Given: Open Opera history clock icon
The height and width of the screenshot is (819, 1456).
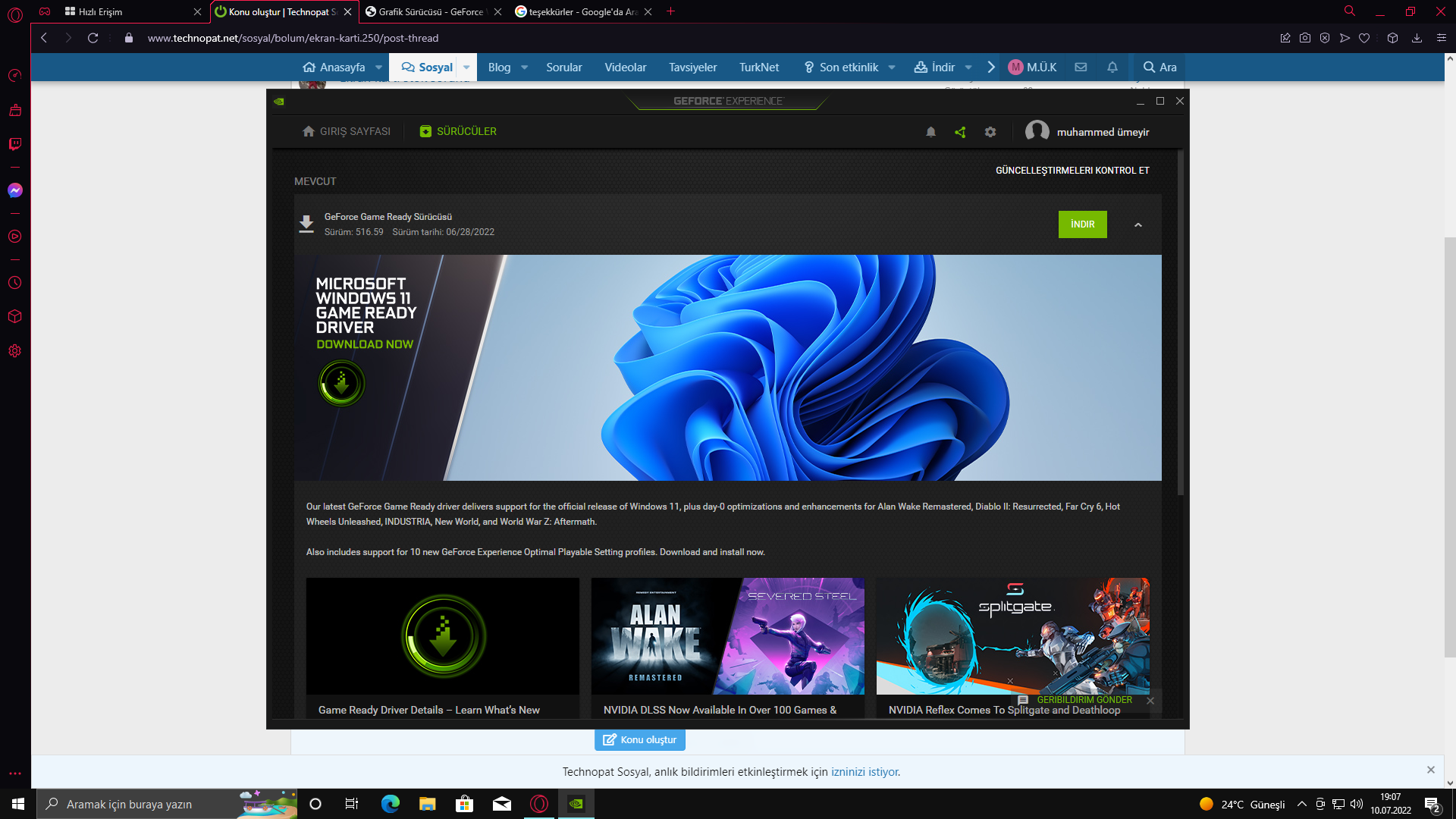Looking at the screenshot, I should (15, 283).
